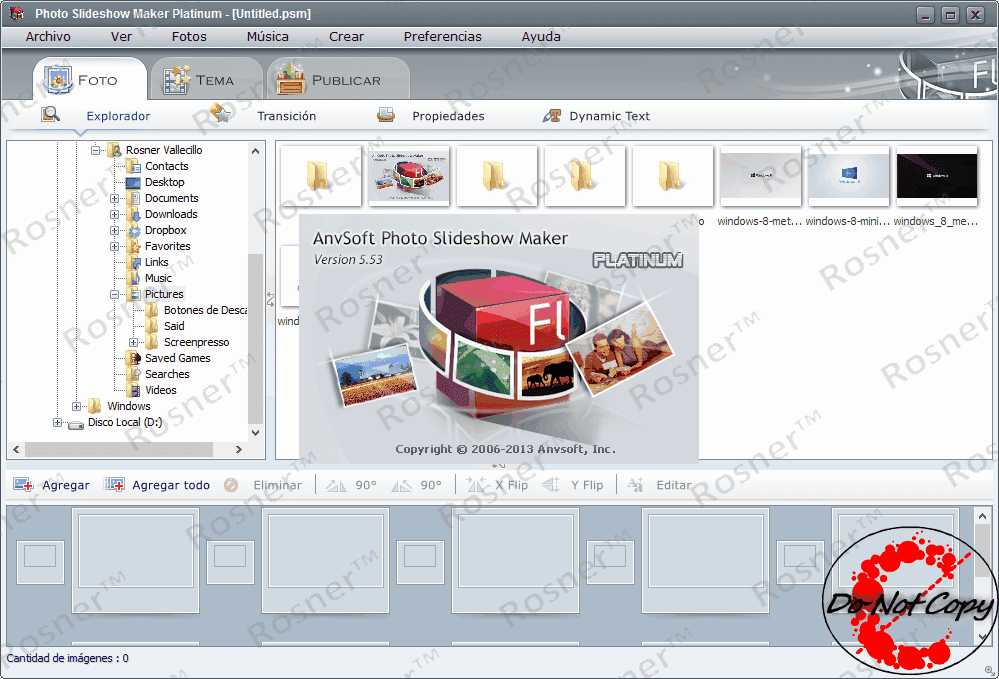Click the first folder thumbnail
Viewport: 999px width, 679px height.
pyautogui.click(x=320, y=176)
